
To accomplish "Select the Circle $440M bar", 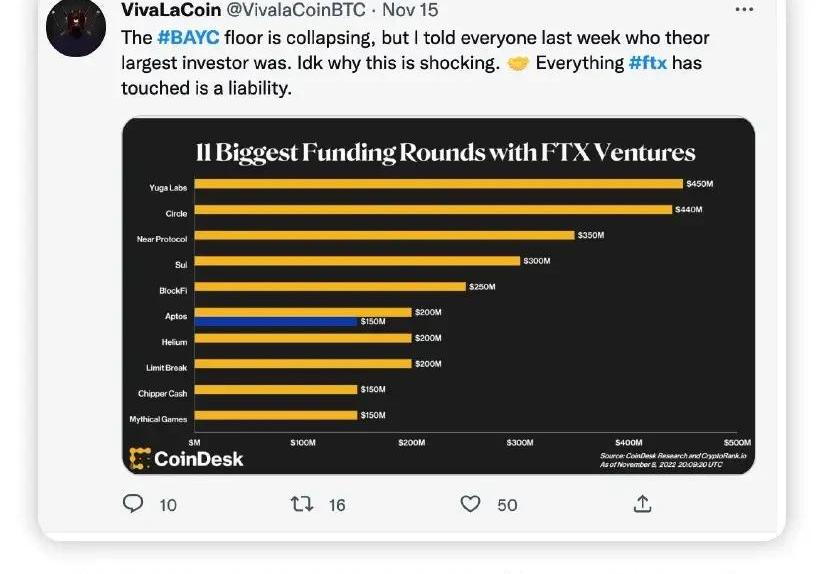I will click(433, 209).
